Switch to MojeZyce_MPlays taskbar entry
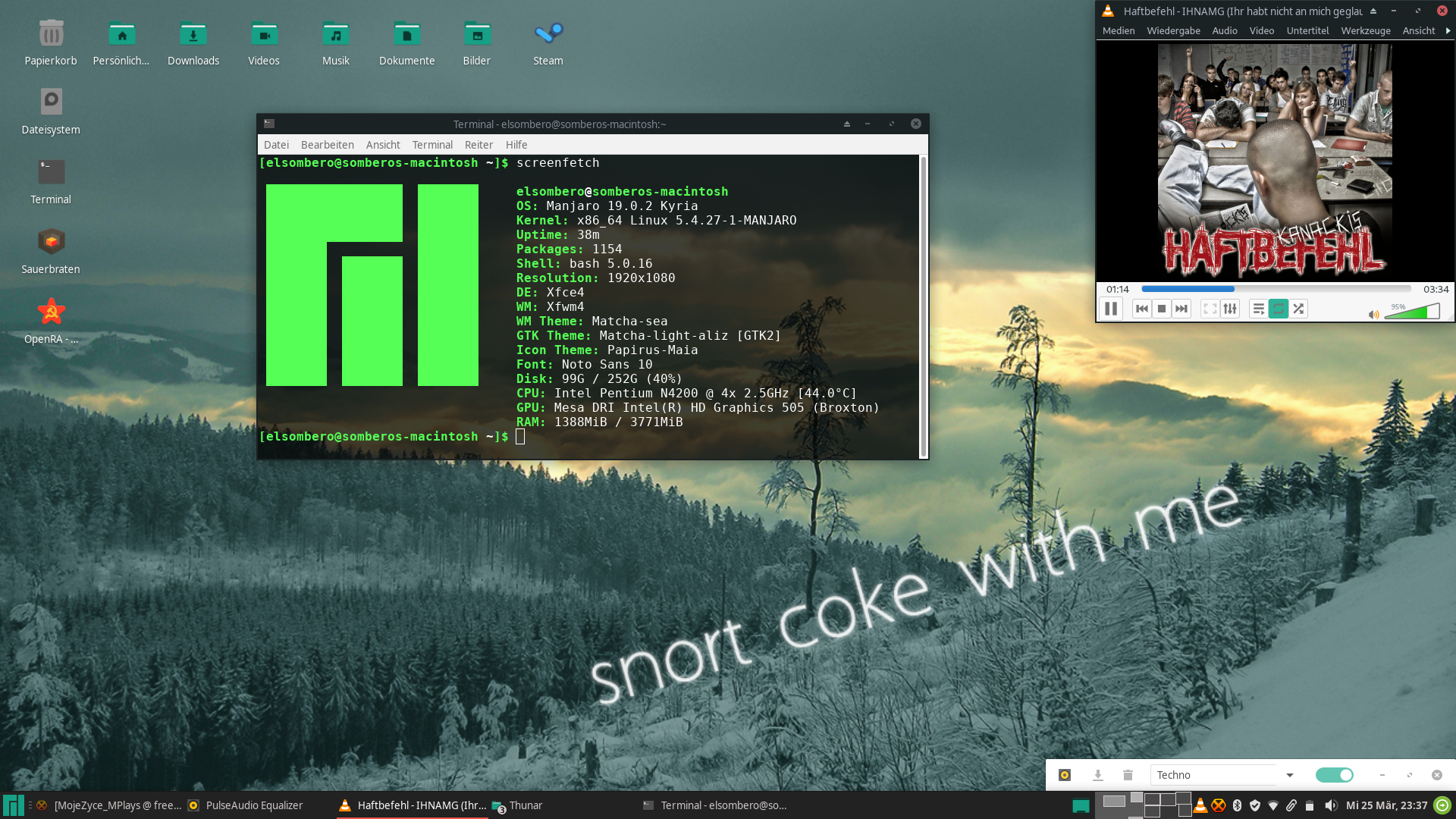 pyautogui.click(x=109, y=805)
